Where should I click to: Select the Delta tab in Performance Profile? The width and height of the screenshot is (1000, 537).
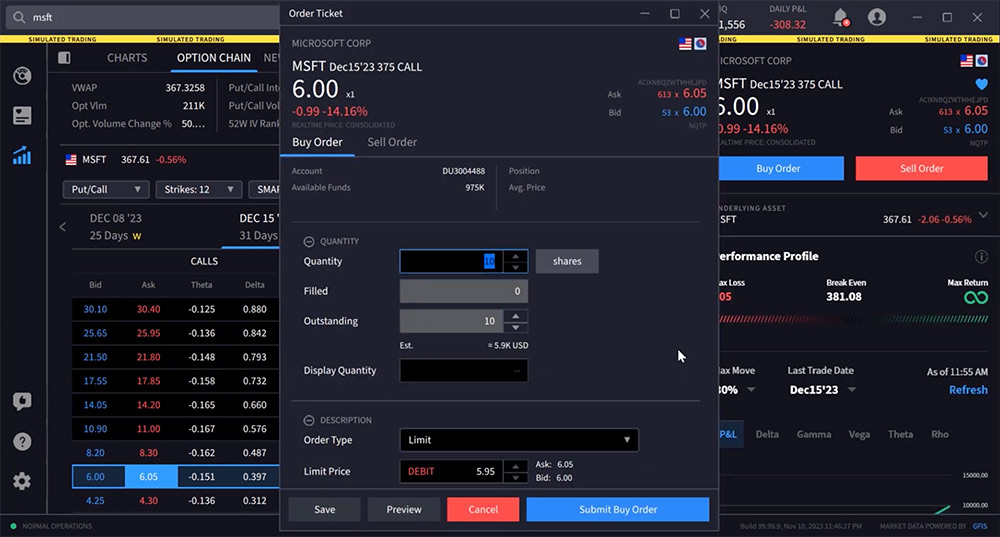coord(767,434)
